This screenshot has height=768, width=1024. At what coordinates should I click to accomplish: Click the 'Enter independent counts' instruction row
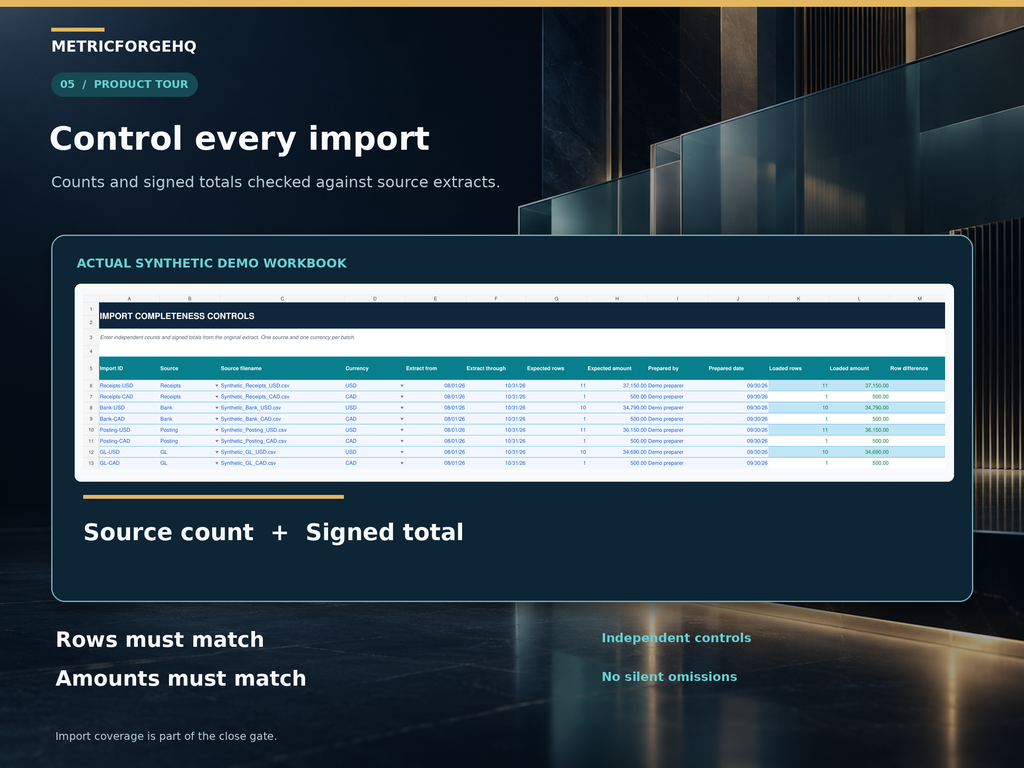[522, 338]
